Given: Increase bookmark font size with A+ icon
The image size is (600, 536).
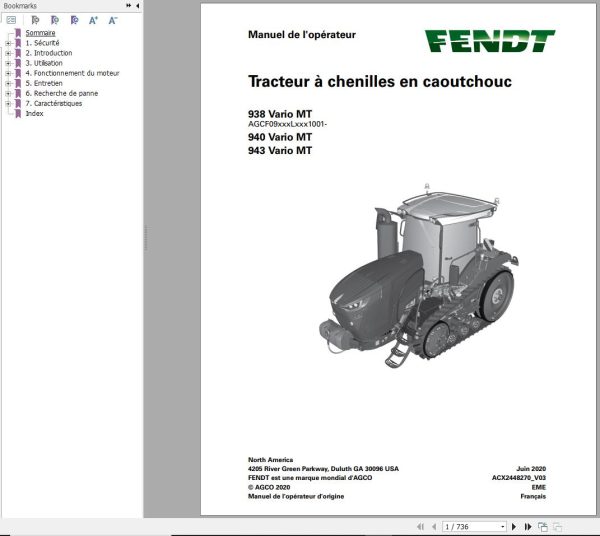Looking at the screenshot, I should pyautogui.click(x=93, y=21).
